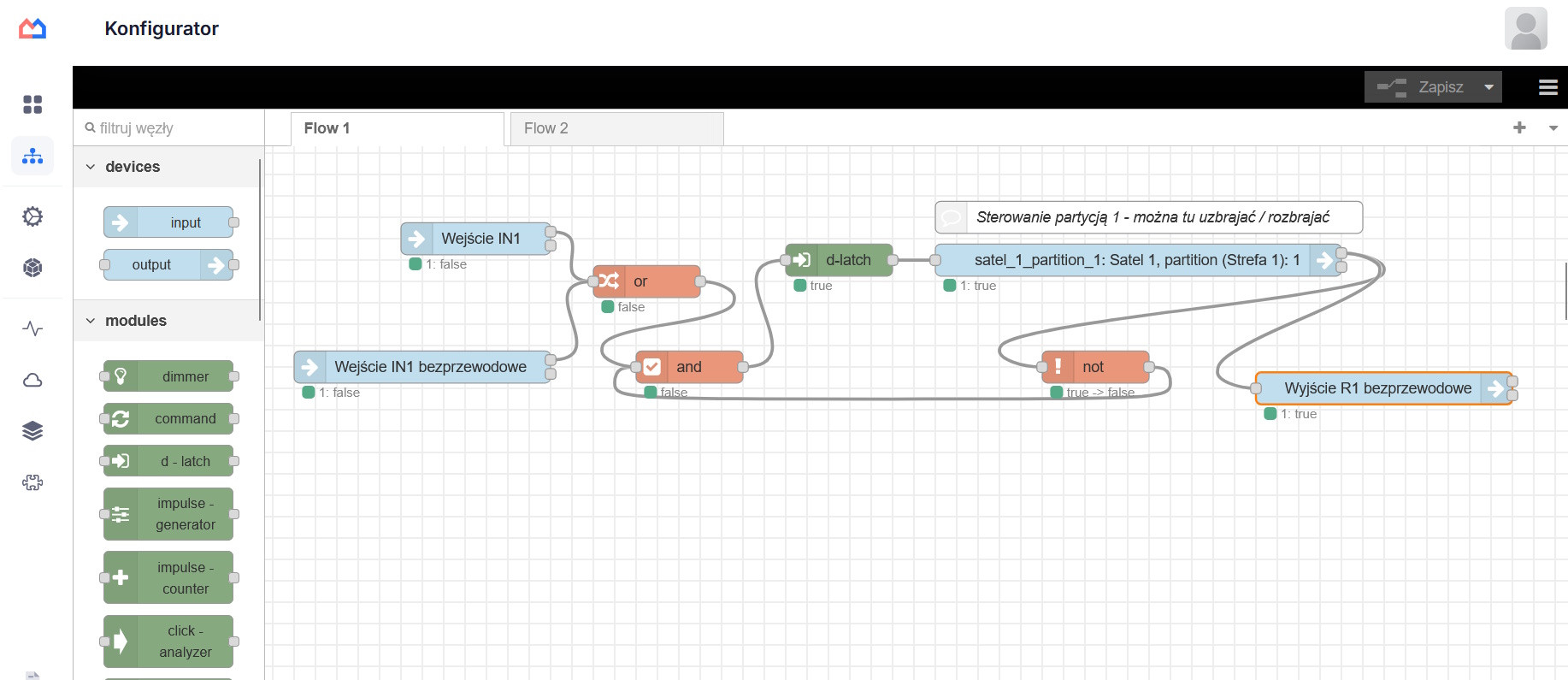The image size is (1568, 680).
Task: Select the d - latch palette node
Action: [168, 462]
